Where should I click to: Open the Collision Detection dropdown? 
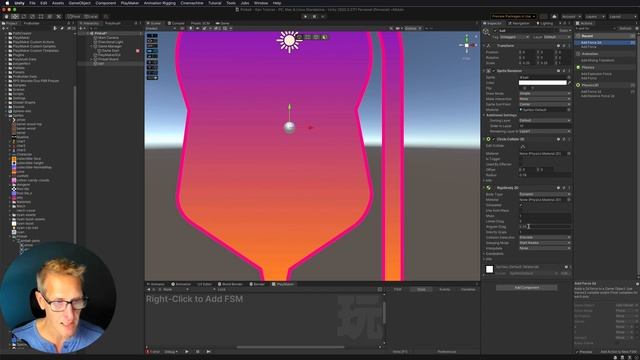tap(544, 237)
